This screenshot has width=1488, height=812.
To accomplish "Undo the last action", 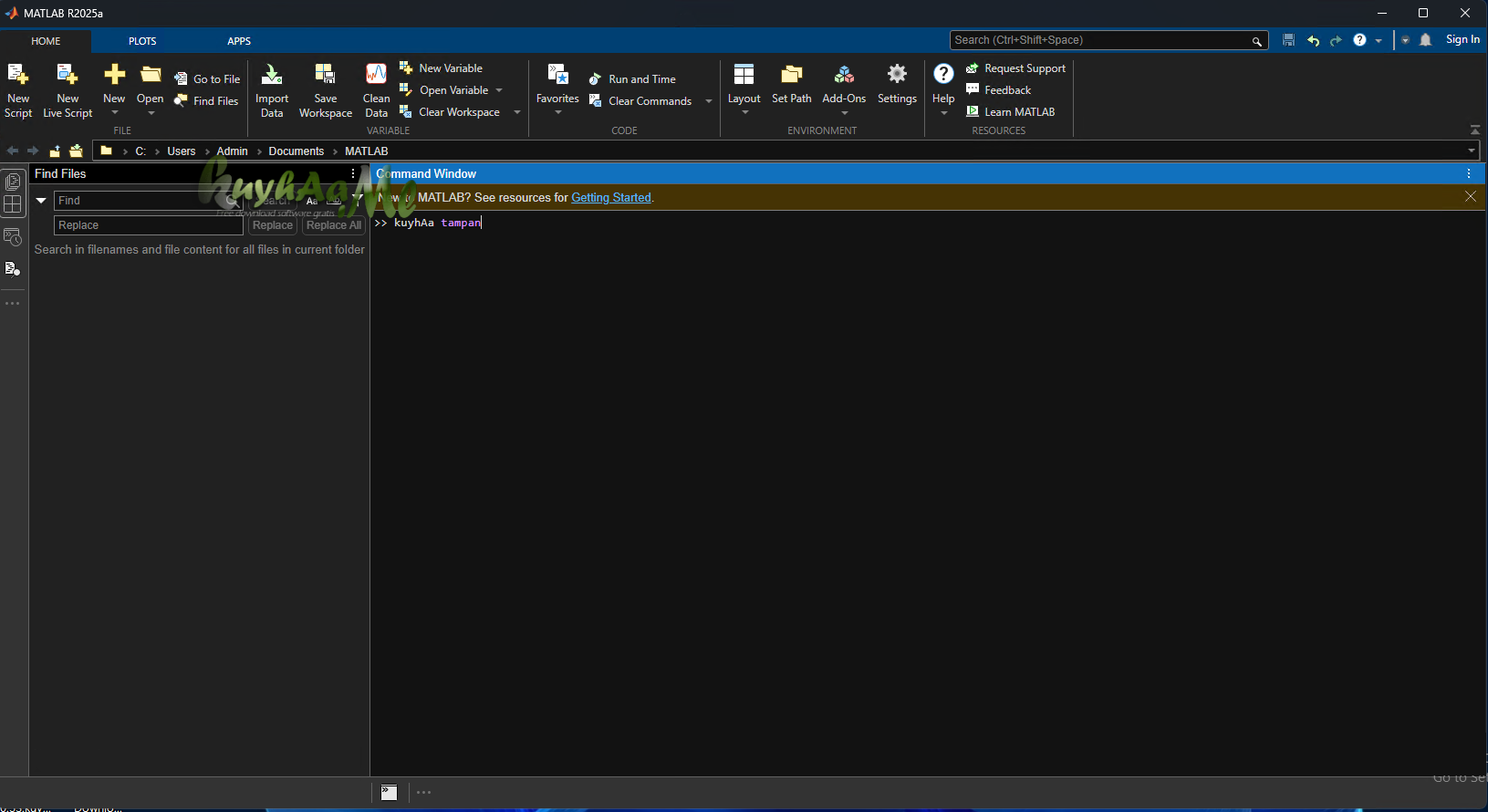I will click(1313, 40).
